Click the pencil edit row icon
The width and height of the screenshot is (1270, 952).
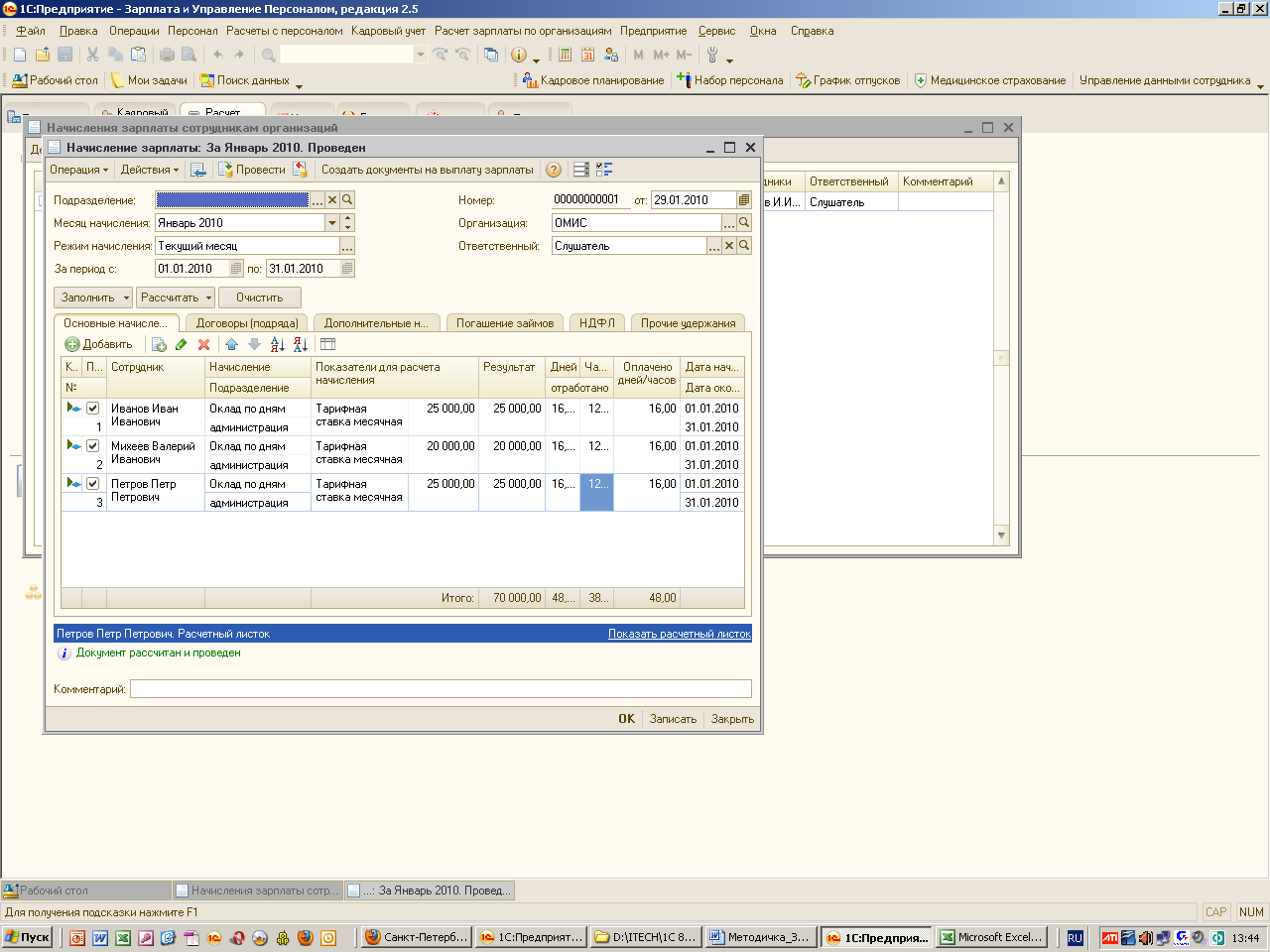coord(181,344)
